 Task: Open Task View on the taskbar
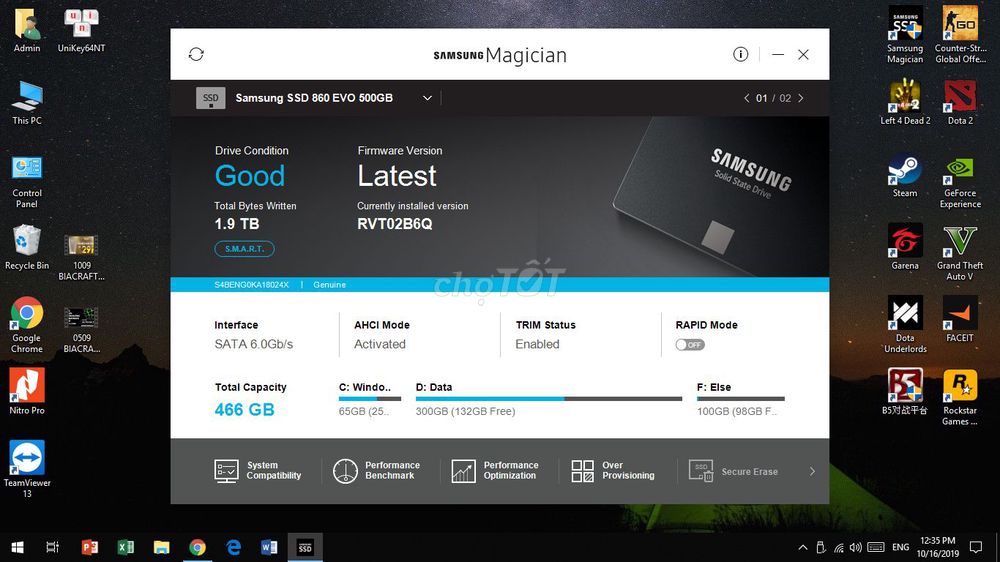tap(52, 547)
